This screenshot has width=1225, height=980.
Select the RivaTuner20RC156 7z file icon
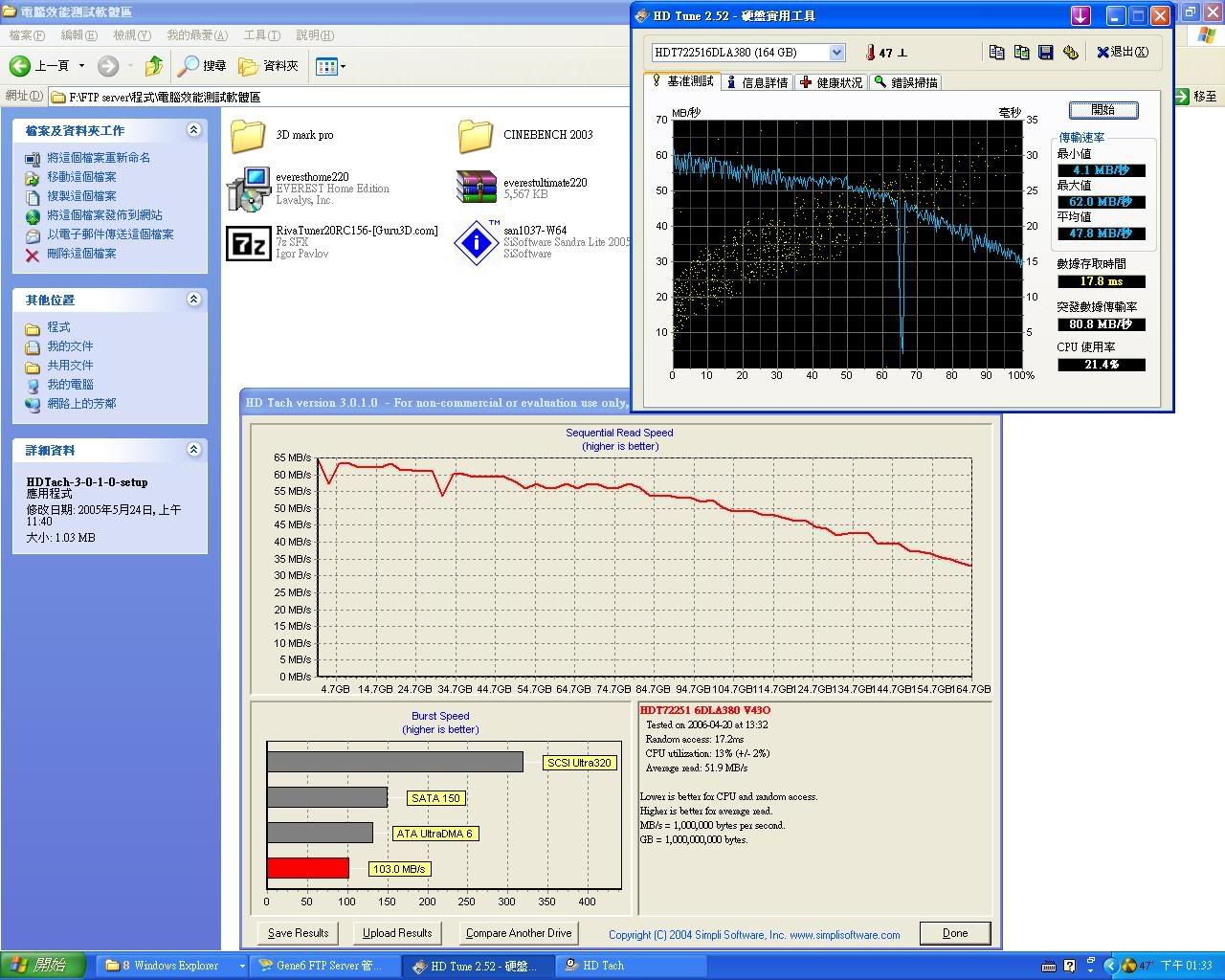[248, 243]
